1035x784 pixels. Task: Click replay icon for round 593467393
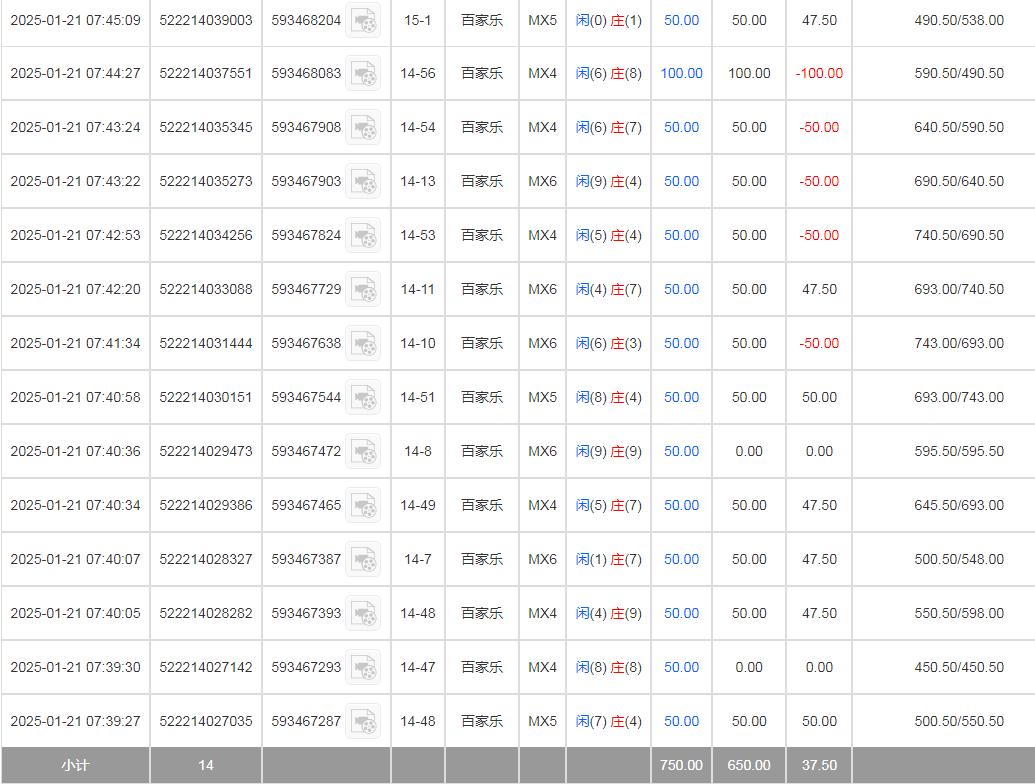[x=364, y=614]
